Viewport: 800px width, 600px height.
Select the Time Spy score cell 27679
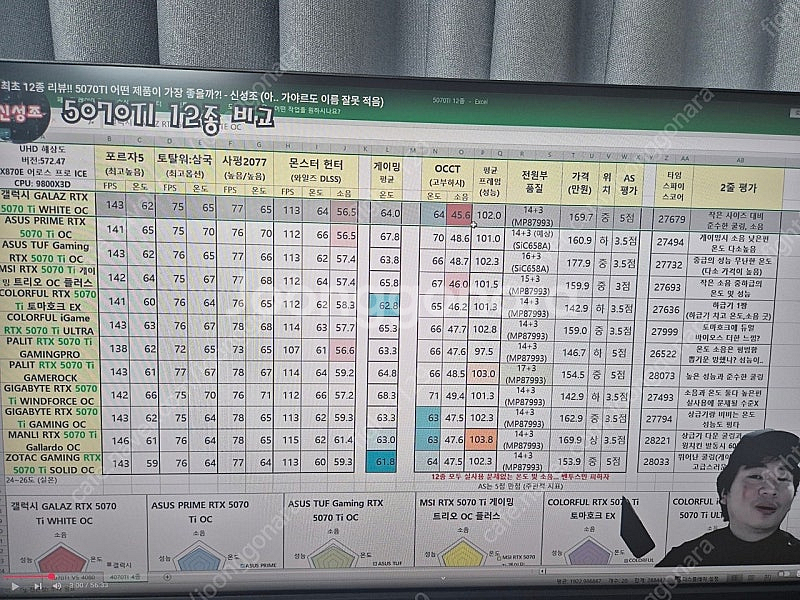(671, 219)
